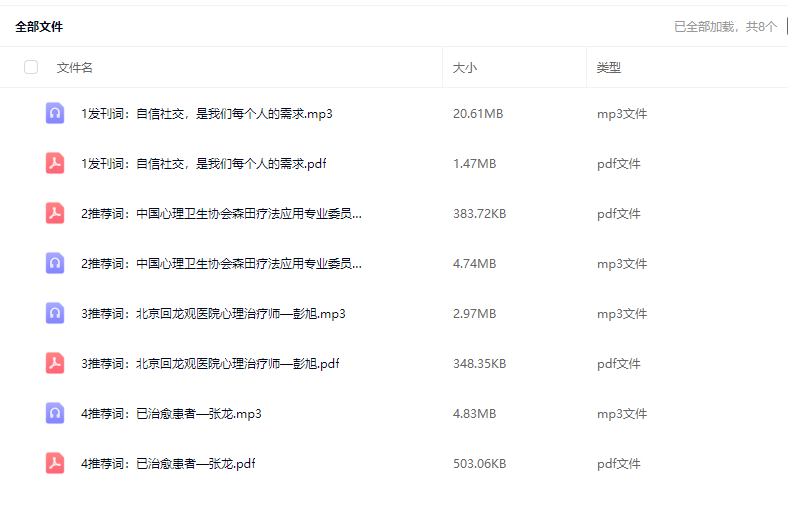Sort the list by 文件名 column
Screen dimensions: 788x525
75,67
